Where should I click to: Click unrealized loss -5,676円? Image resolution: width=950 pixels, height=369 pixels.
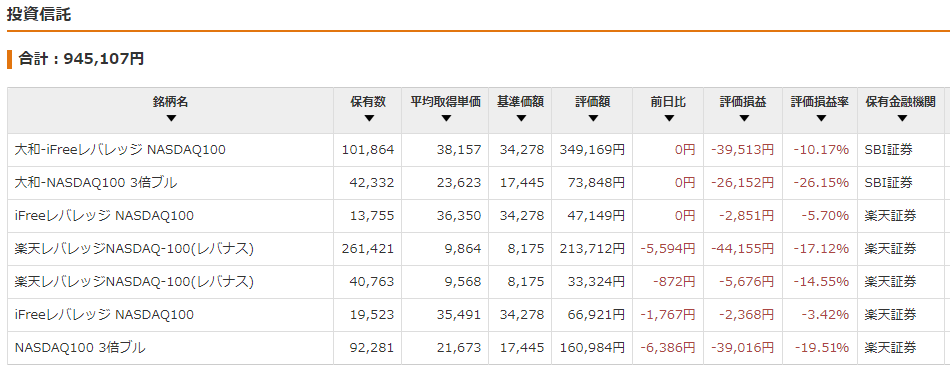tap(746, 281)
